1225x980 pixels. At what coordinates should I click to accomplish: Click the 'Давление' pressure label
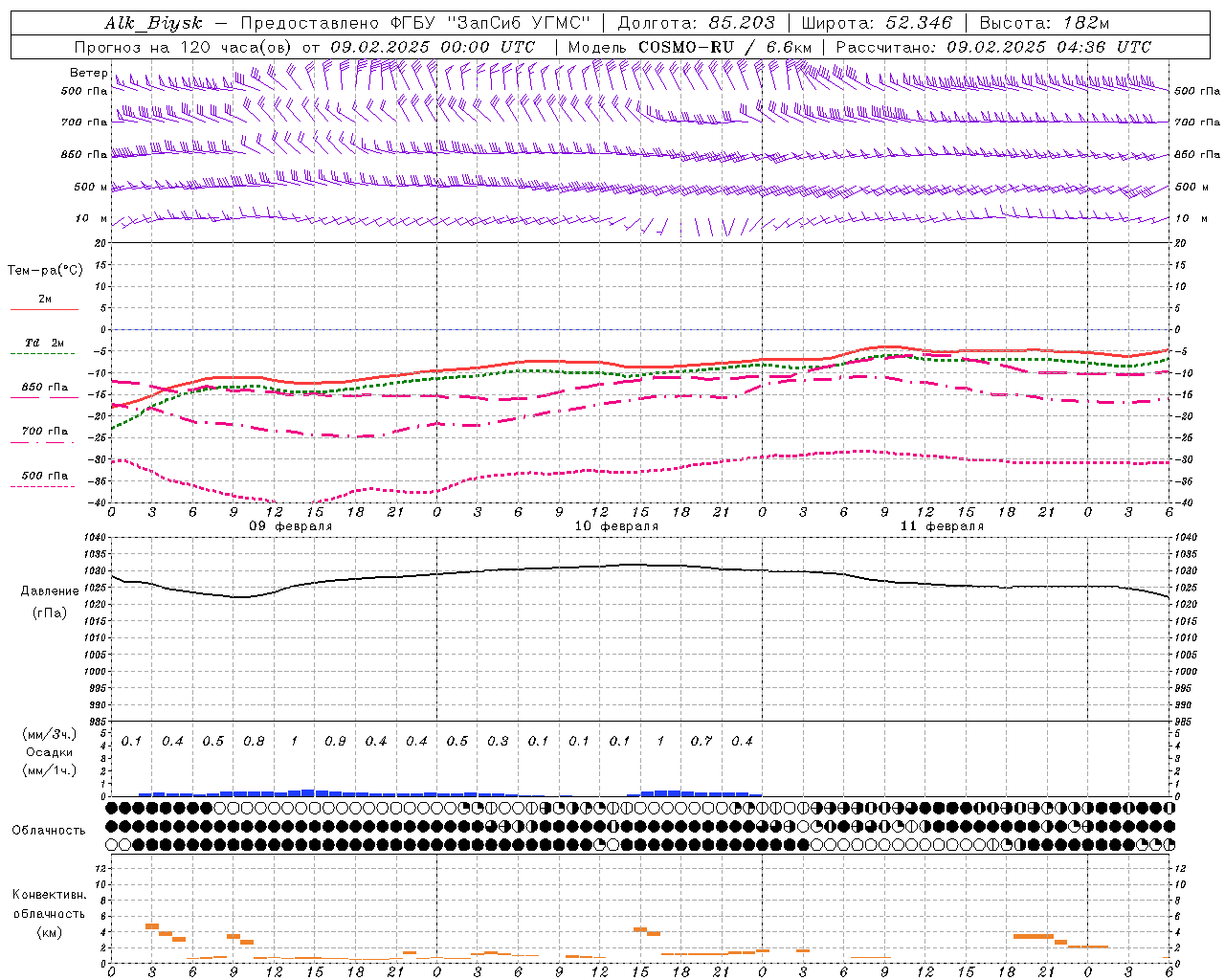coord(50,591)
